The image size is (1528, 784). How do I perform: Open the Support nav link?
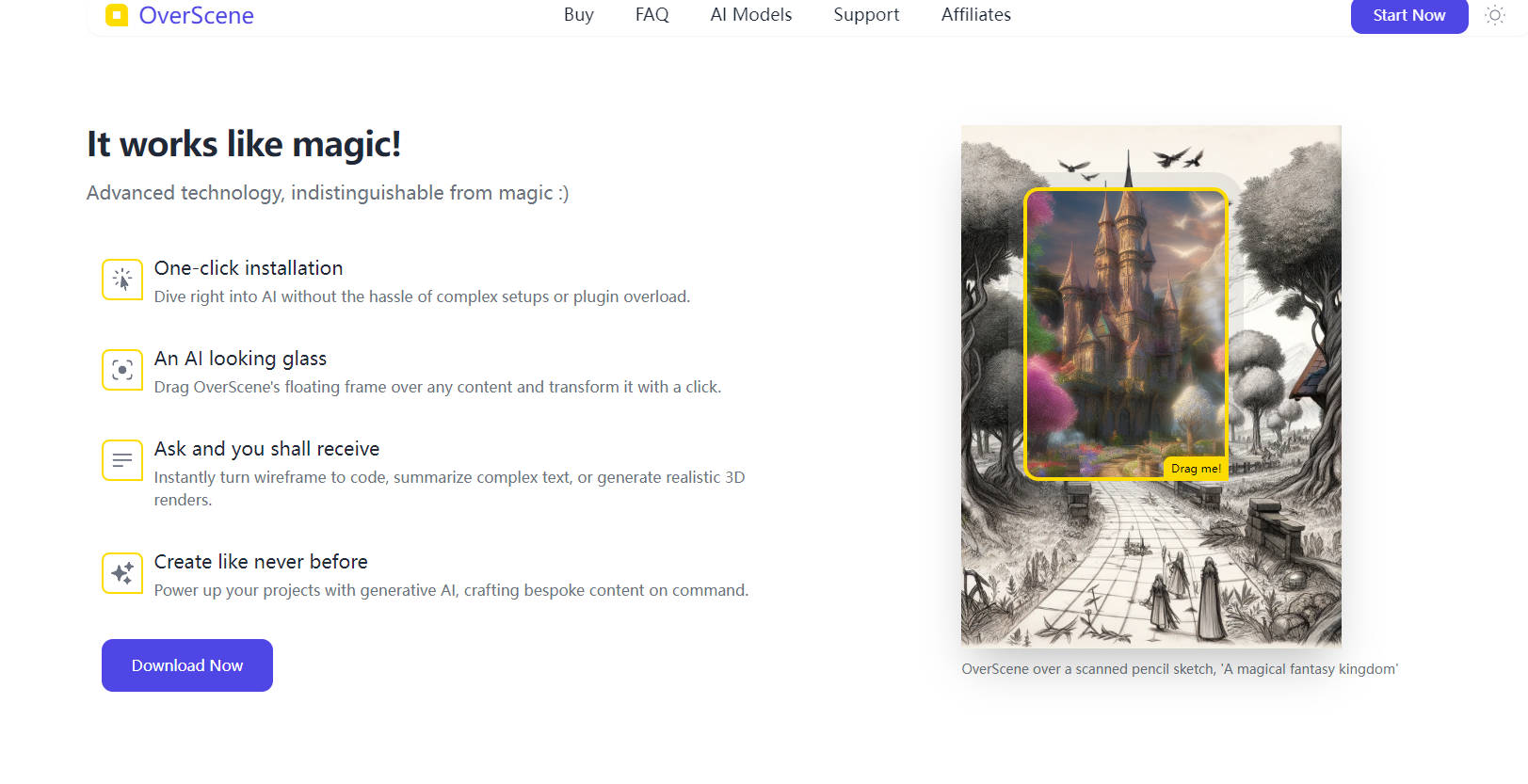(x=866, y=15)
